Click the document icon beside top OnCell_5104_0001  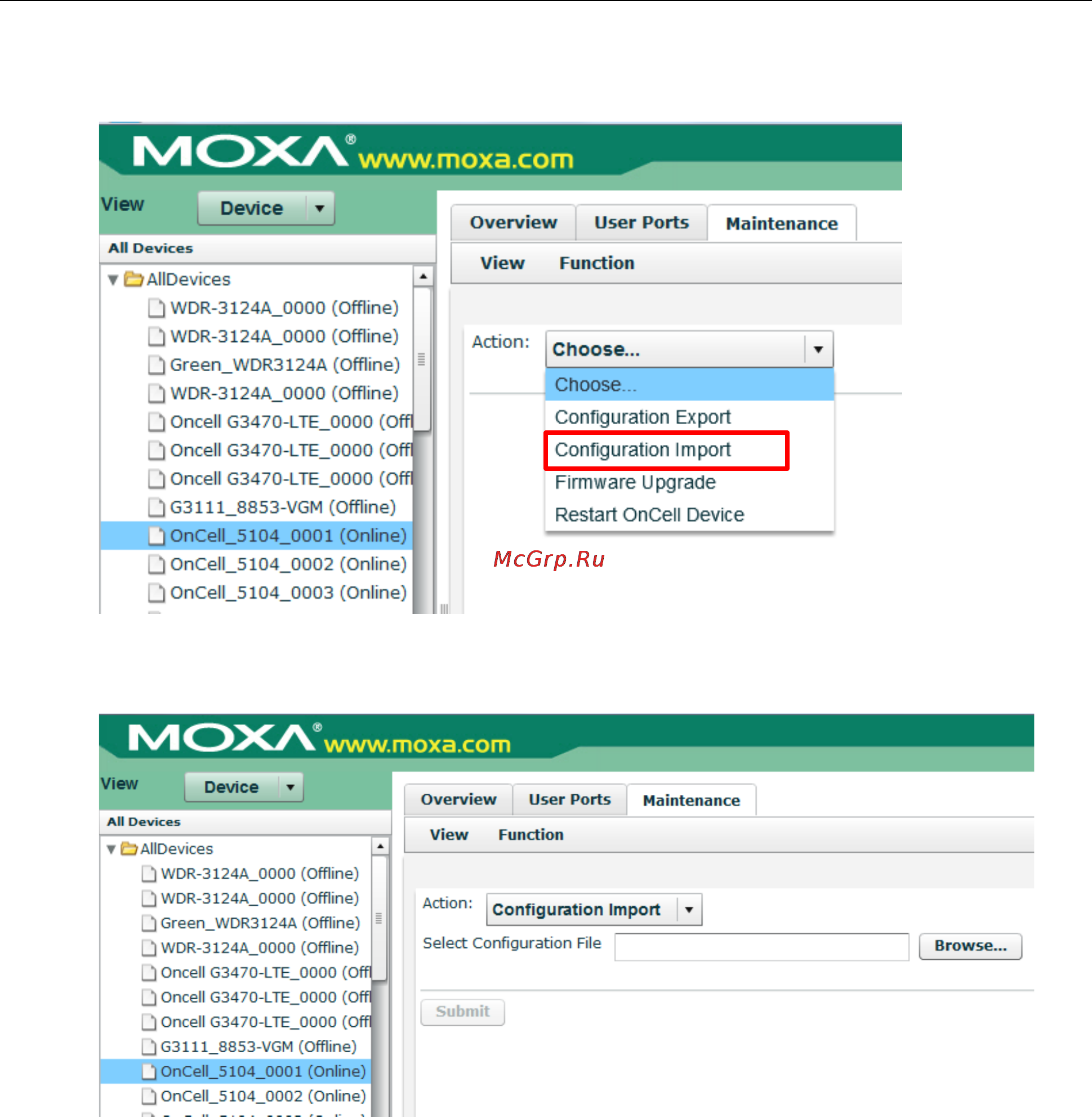[156, 536]
